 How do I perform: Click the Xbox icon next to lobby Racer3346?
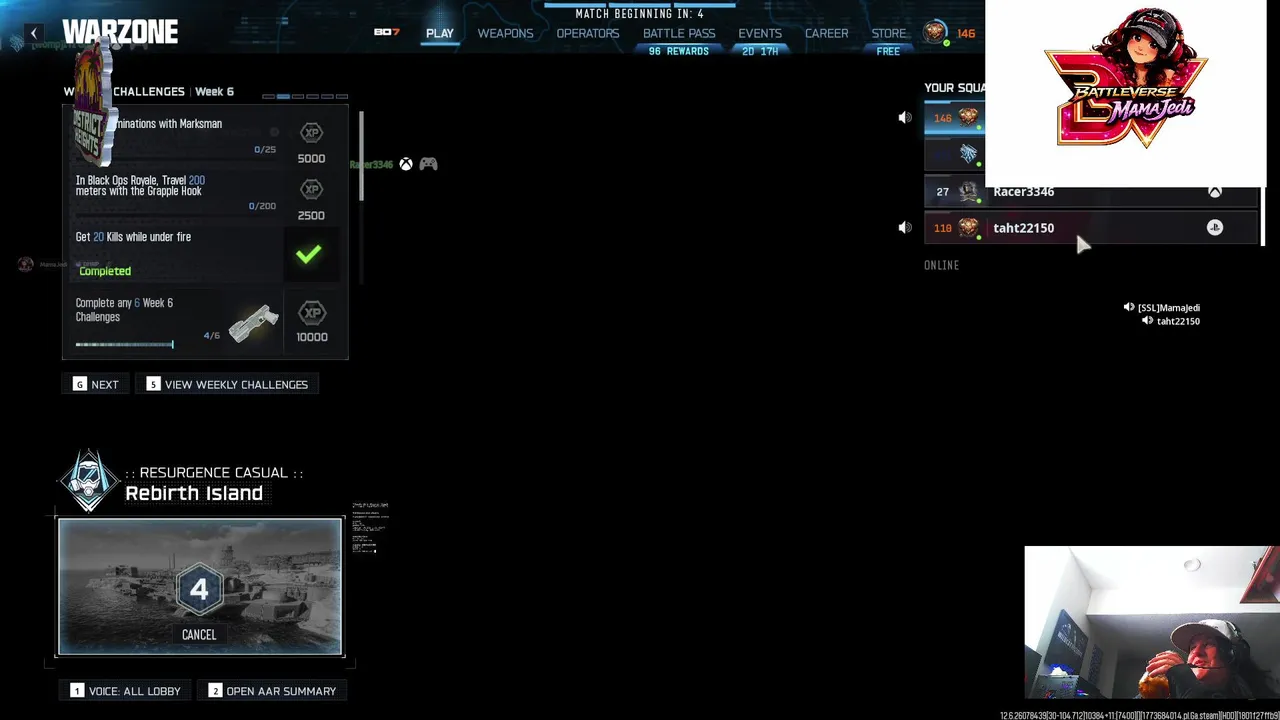406,164
